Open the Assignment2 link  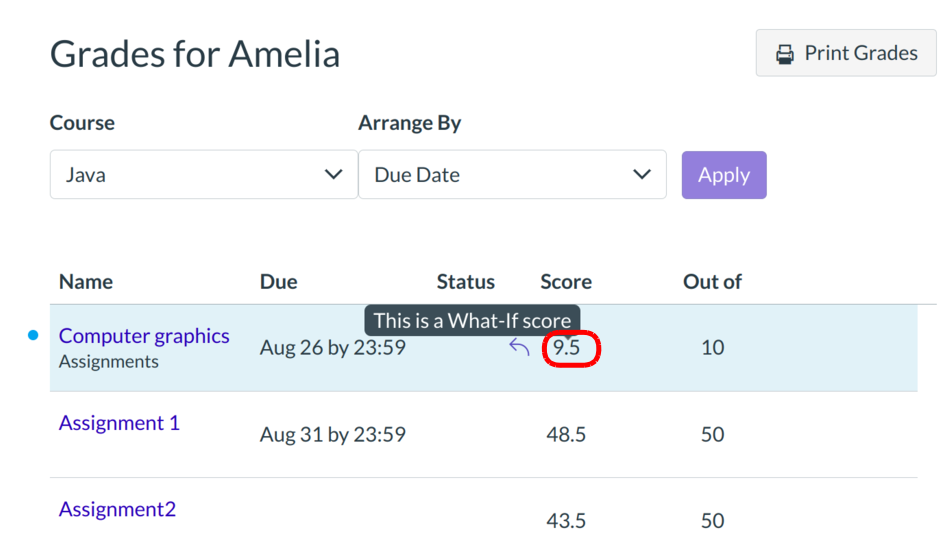tap(117, 509)
